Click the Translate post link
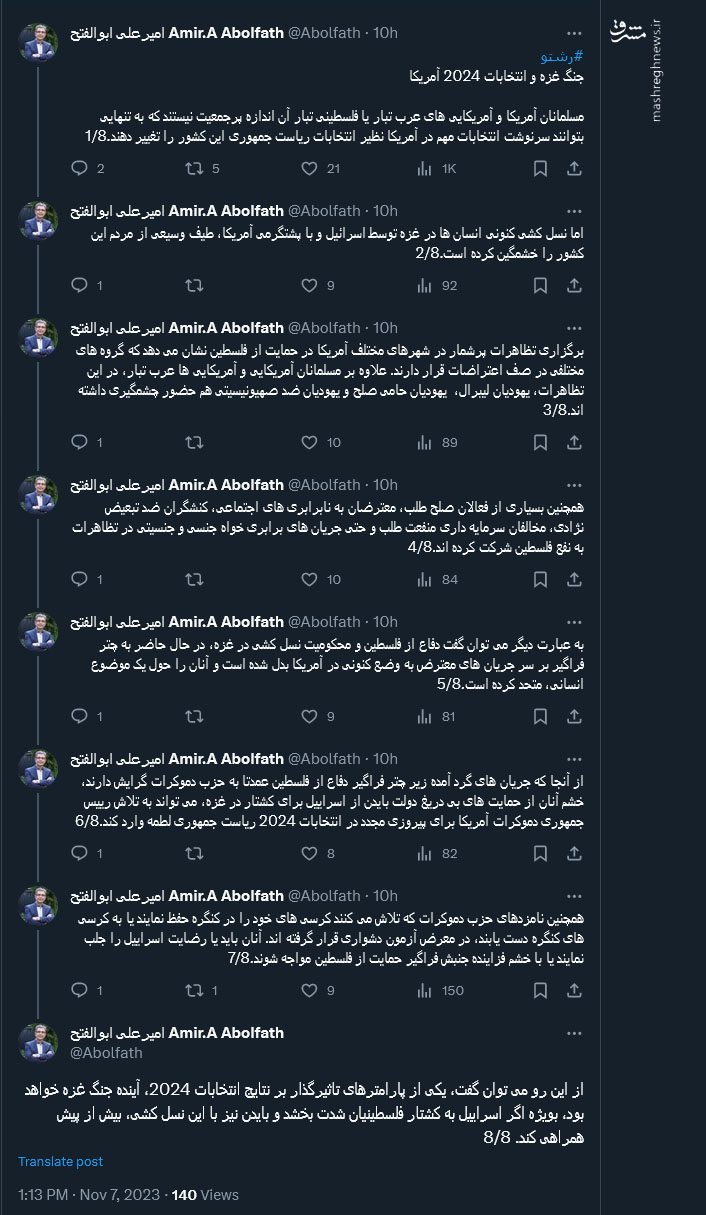The image size is (706, 1215). point(61,1162)
